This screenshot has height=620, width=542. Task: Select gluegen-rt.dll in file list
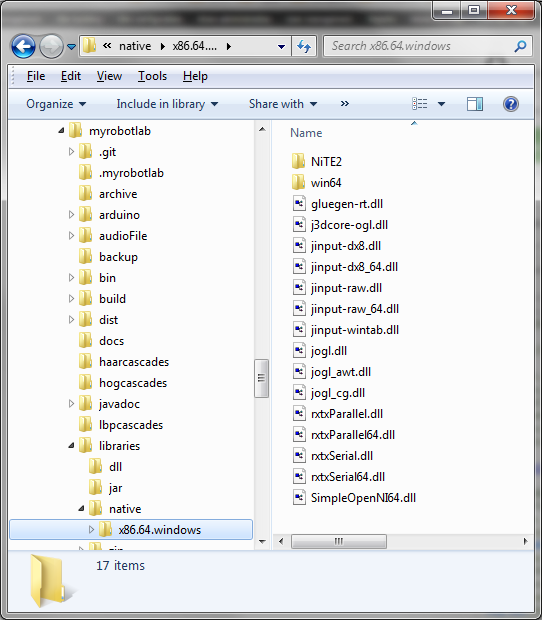(x=338, y=204)
